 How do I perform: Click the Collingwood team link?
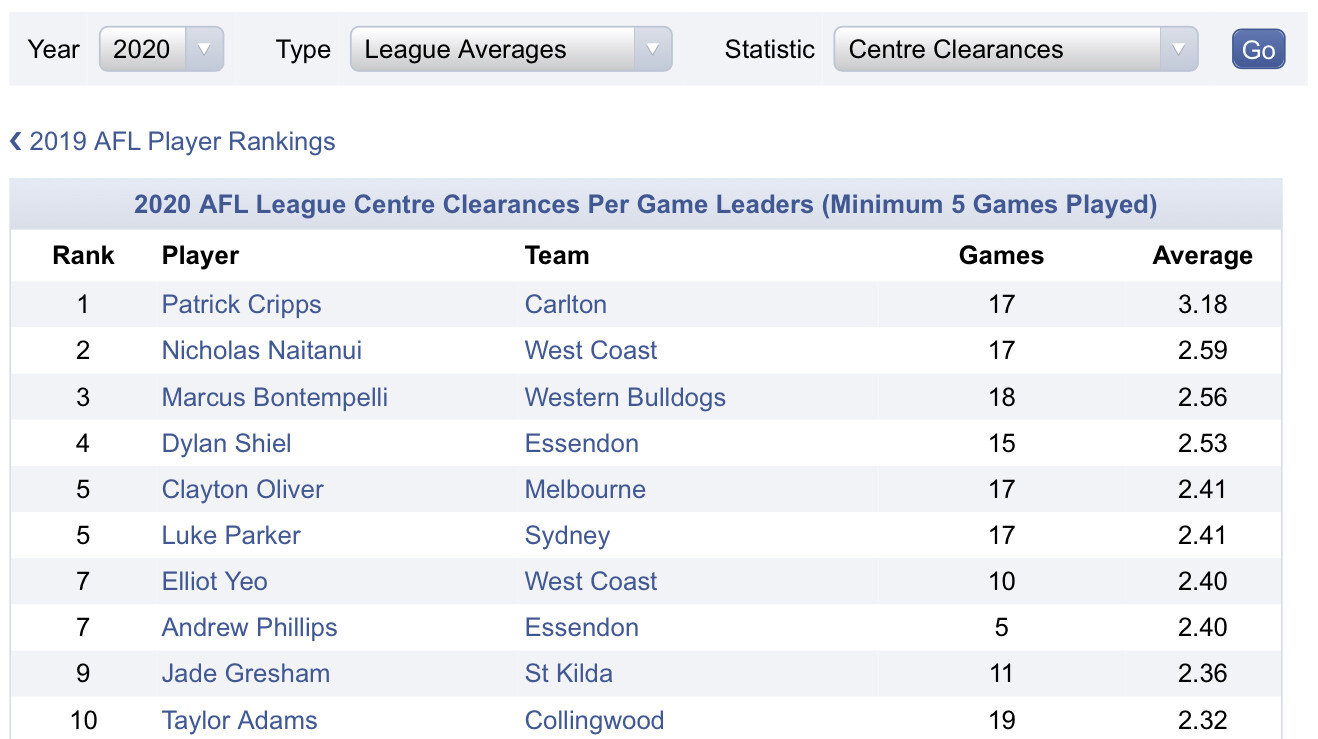point(594,720)
